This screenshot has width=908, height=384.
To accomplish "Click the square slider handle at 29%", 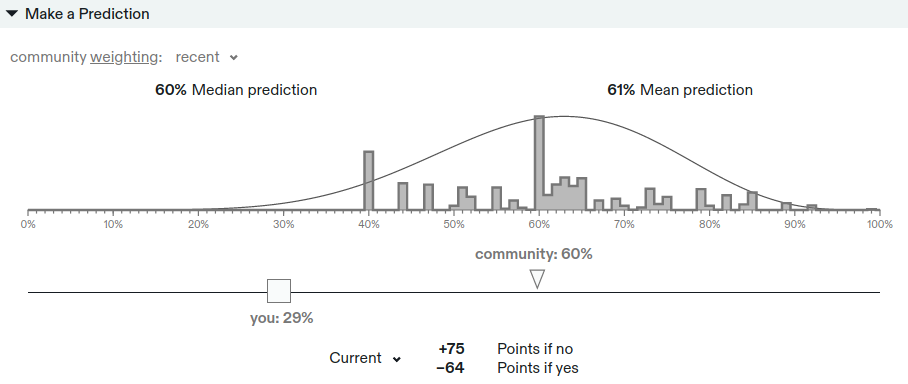I will 279,291.
